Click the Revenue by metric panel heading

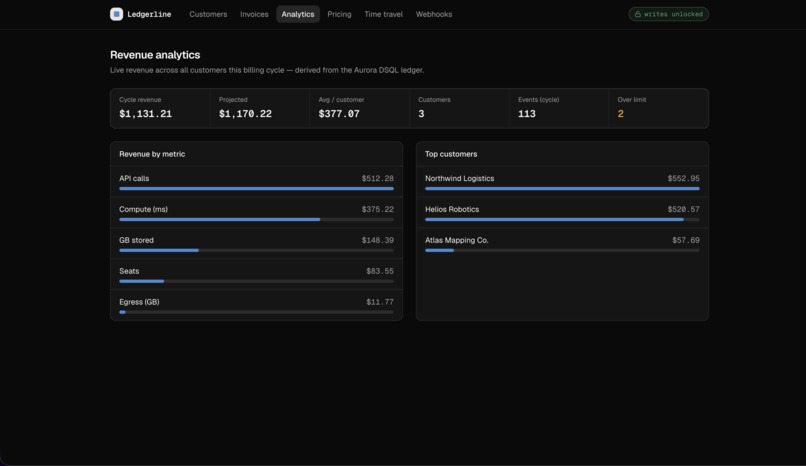coord(152,154)
